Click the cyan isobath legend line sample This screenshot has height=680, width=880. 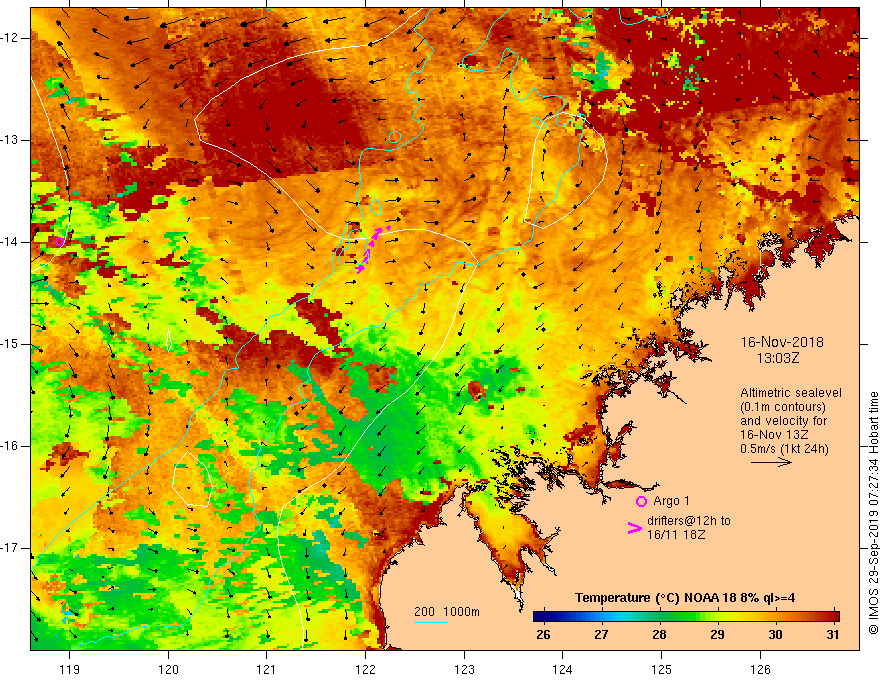pyautogui.click(x=431, y=622)
